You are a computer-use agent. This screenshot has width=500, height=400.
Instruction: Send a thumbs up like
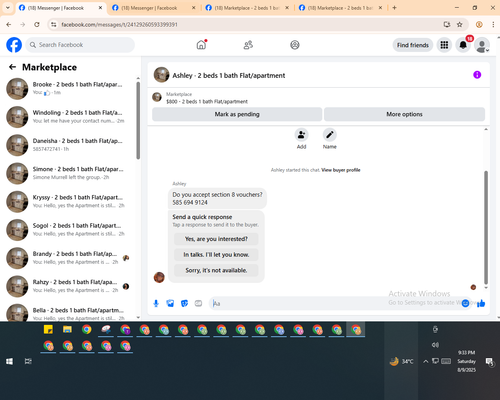click(481, 303)
